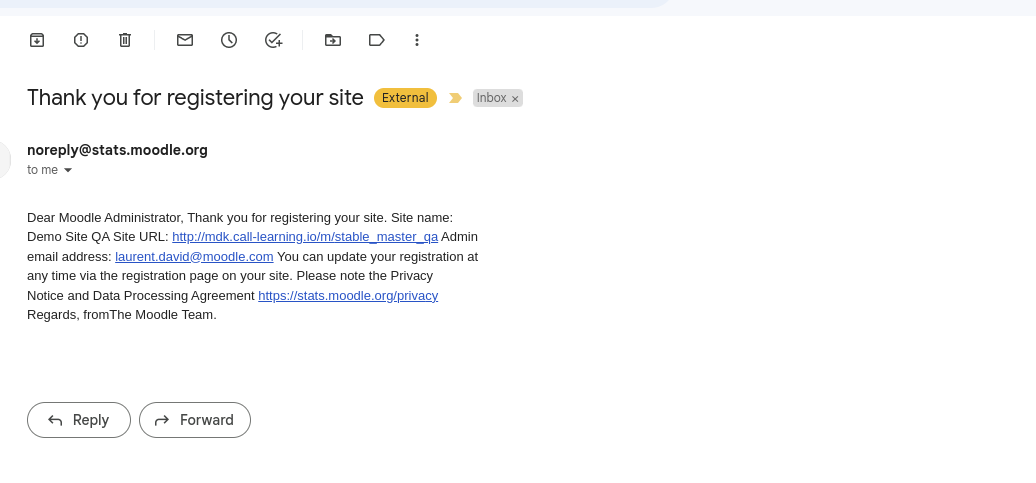The image size is (1036, 483).
Task: Report this email as spam
Action: (x=81, y=40)
